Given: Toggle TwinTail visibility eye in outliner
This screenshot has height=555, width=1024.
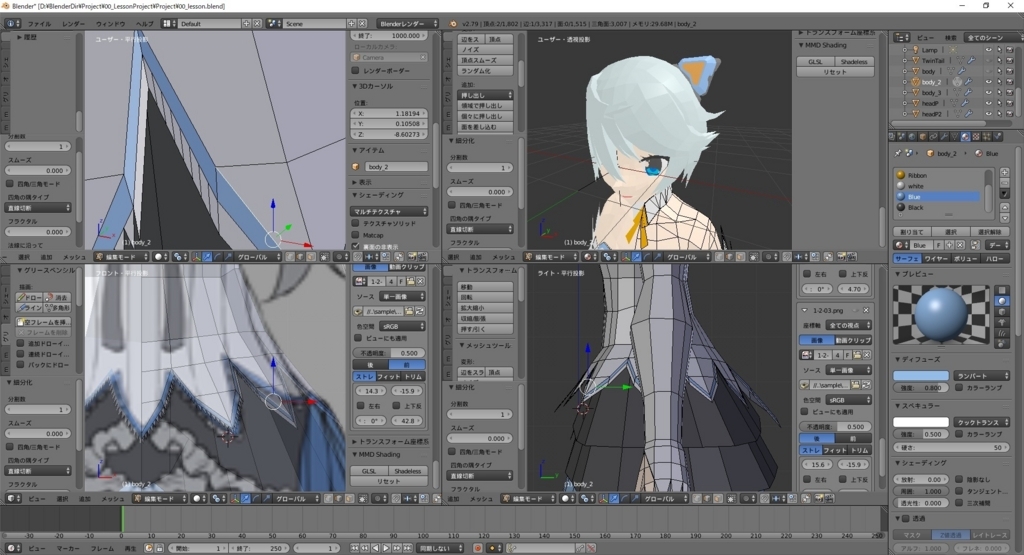Looking at the screenshot, I should tap(988, 61).
